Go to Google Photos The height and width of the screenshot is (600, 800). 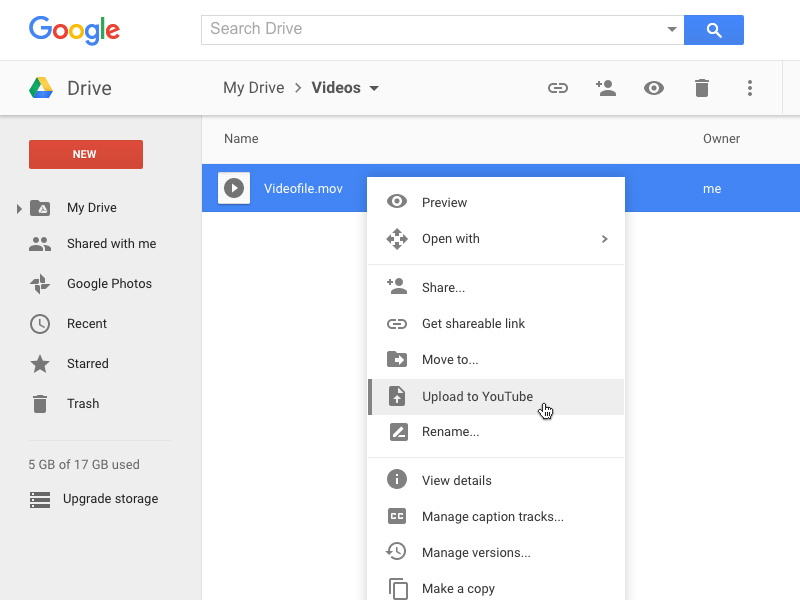coord(110,283)
